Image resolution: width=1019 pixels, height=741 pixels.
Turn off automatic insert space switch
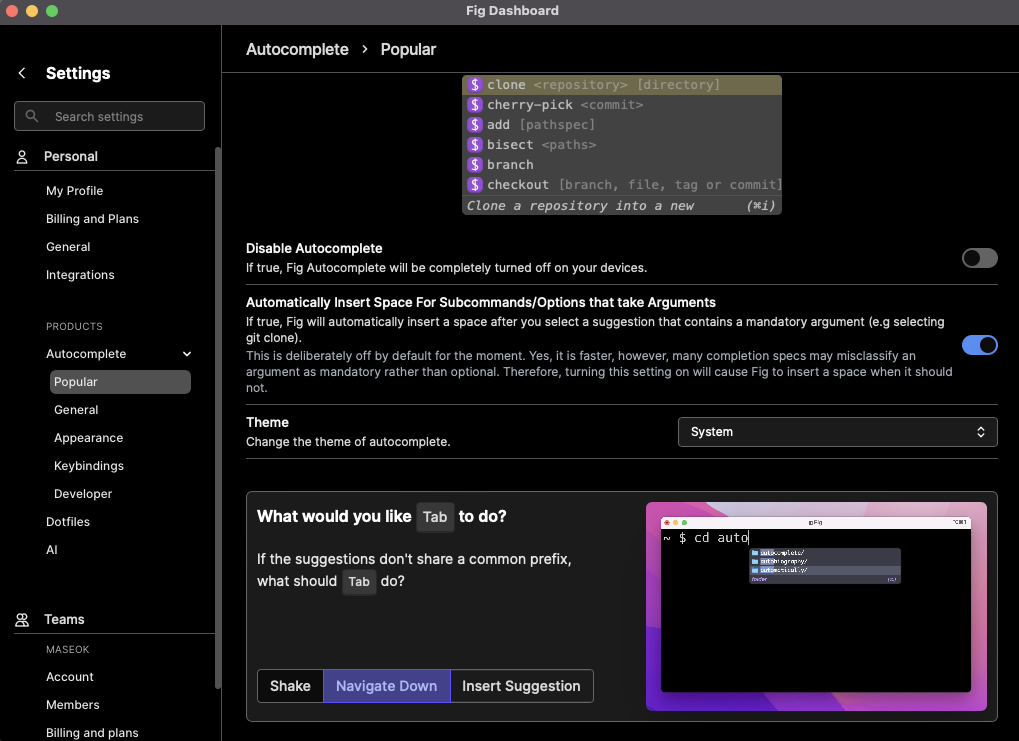click(x=979, y=345)
